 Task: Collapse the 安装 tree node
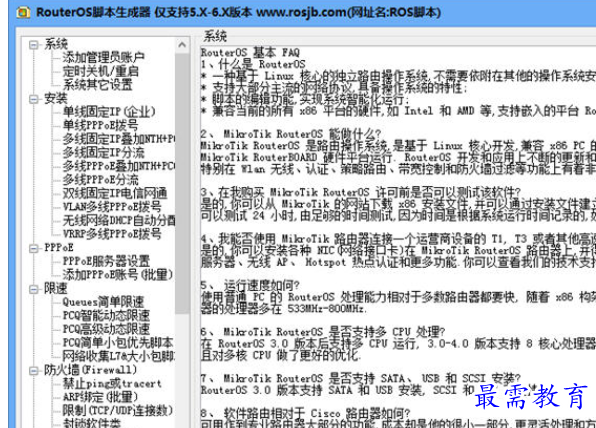(33, 100)
